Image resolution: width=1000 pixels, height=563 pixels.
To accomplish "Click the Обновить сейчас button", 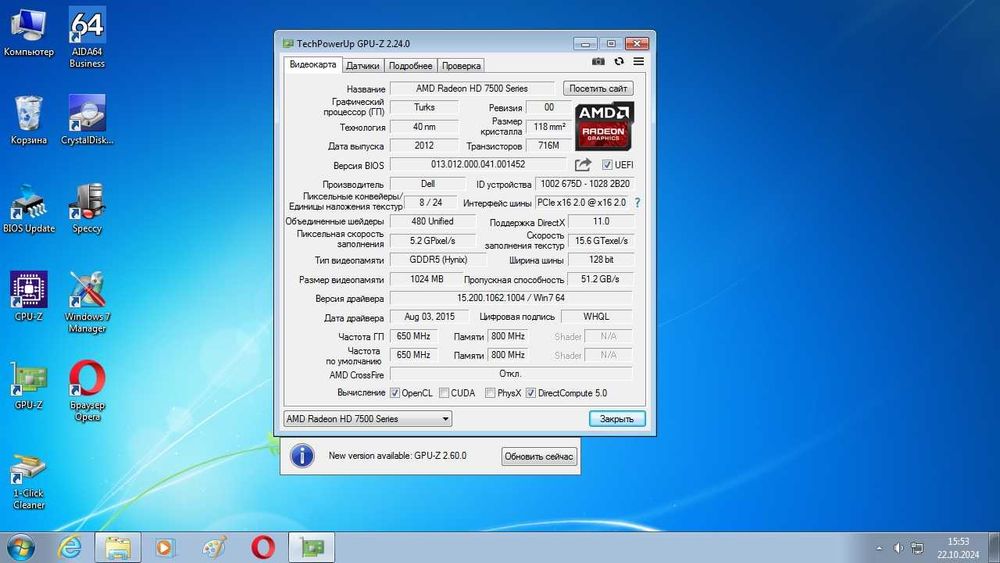I will 539,457.
